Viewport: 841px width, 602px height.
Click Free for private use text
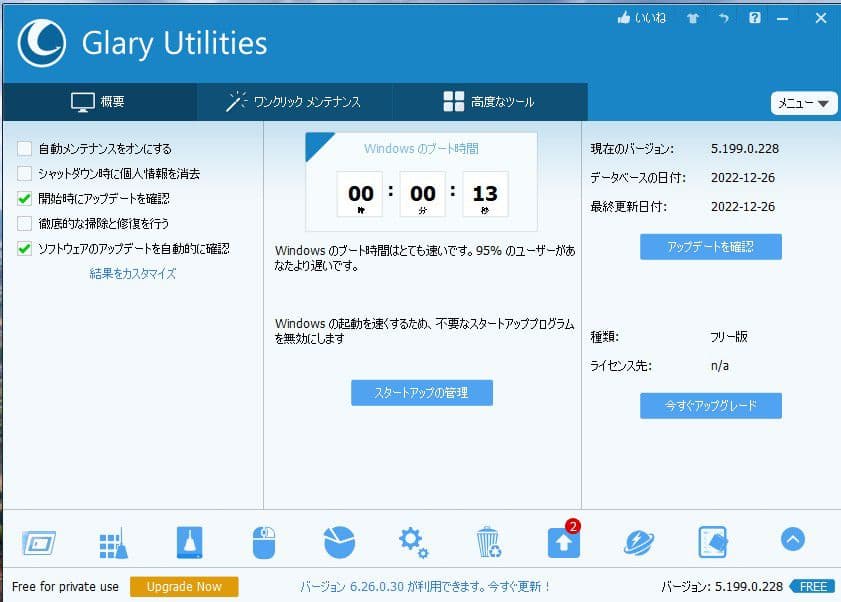point(65,586)
